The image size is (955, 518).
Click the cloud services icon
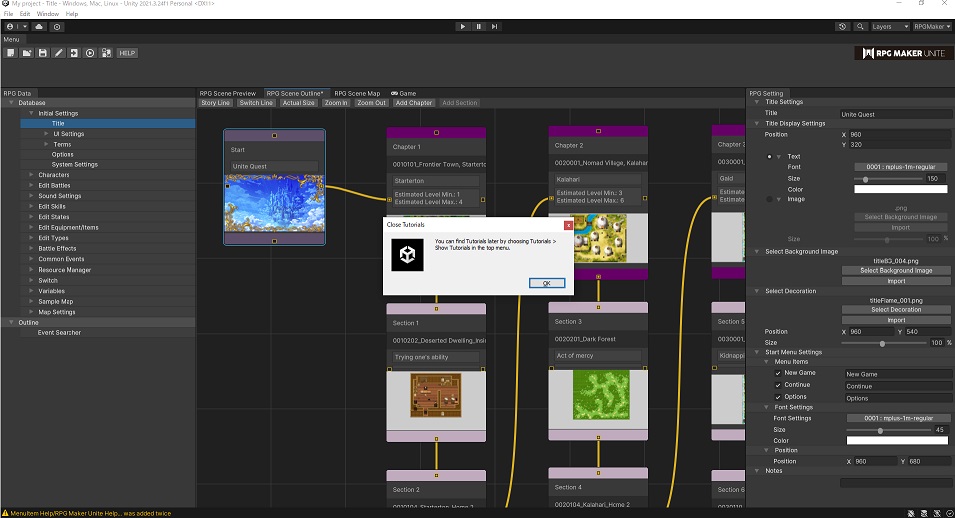coord(39,26)
